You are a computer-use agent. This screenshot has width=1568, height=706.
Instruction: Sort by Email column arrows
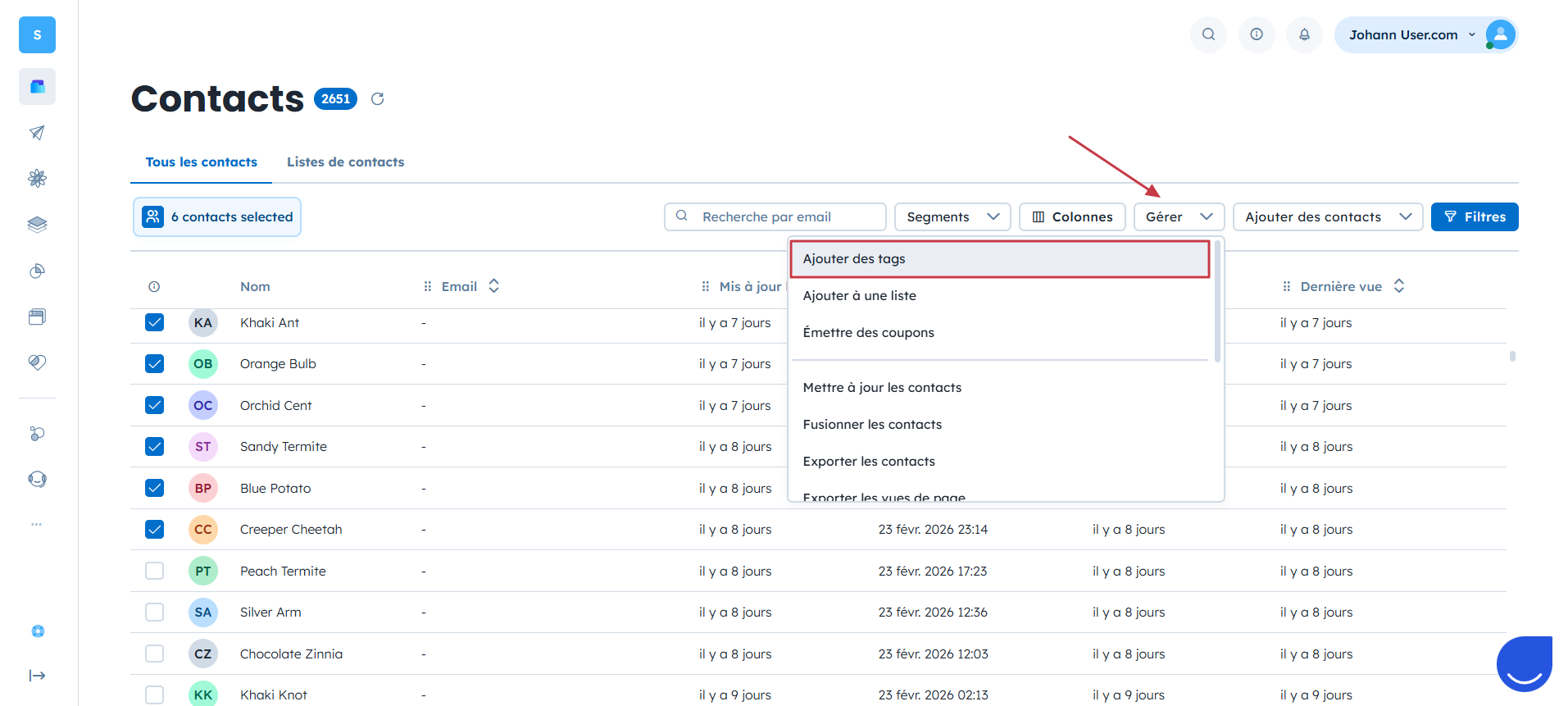pos(493,286)
